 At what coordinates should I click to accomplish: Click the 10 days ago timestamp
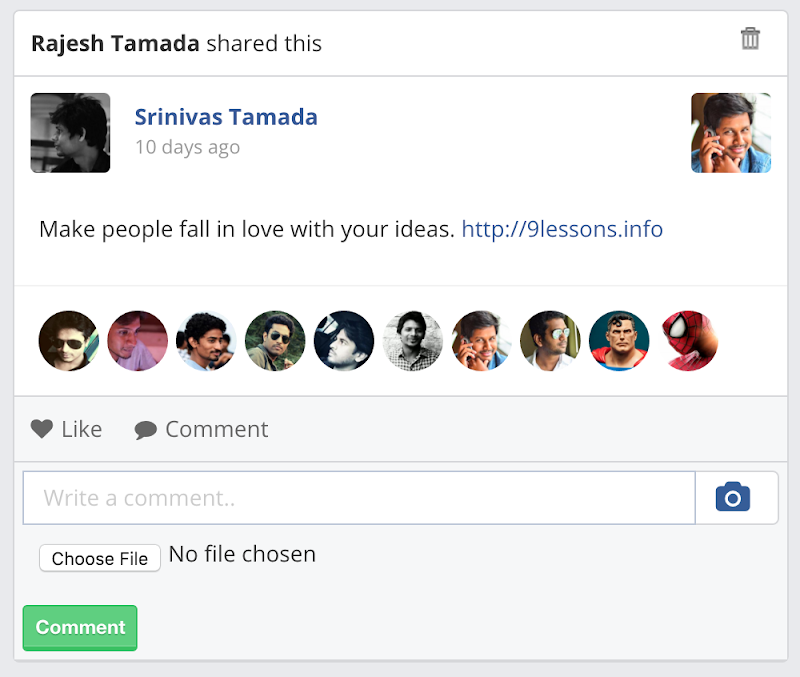click(x=187, y=147)
